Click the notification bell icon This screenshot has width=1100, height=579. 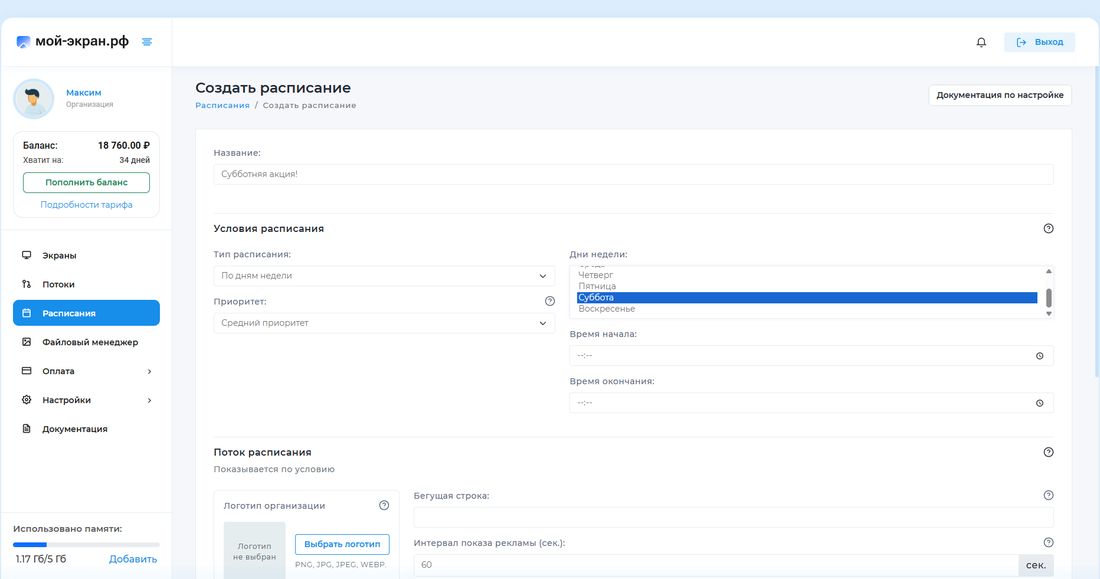tap(981, 42)
